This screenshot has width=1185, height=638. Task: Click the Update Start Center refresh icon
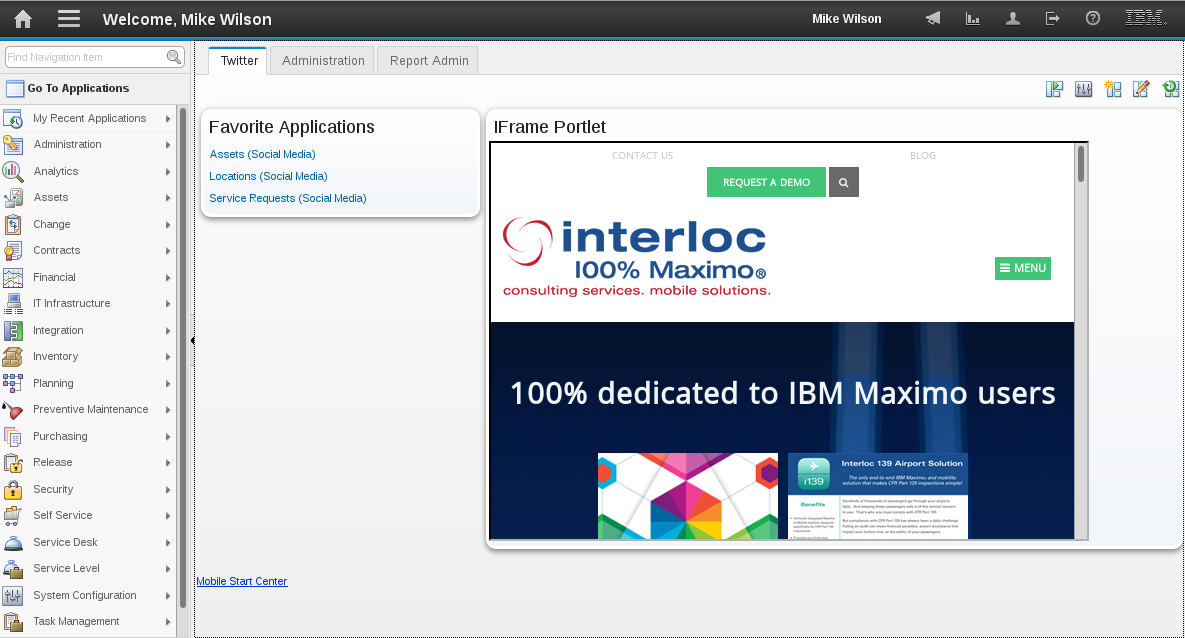pos(1170,89)
